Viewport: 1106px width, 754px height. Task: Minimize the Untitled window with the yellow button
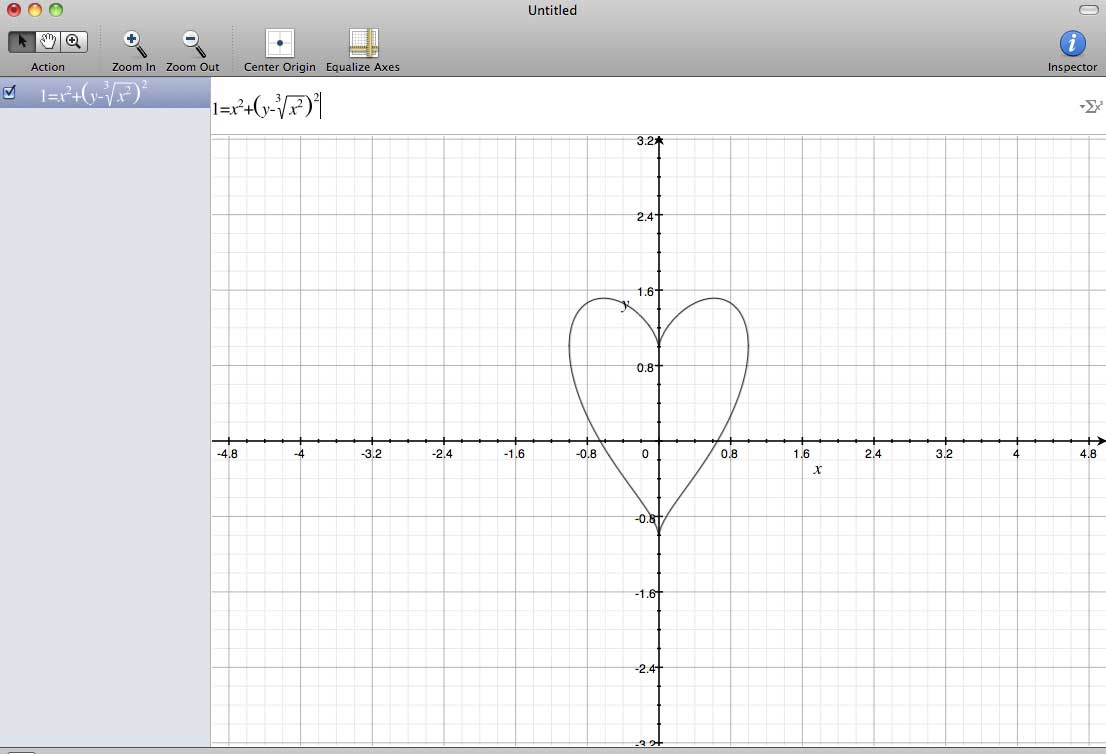(x=35, y=10)
